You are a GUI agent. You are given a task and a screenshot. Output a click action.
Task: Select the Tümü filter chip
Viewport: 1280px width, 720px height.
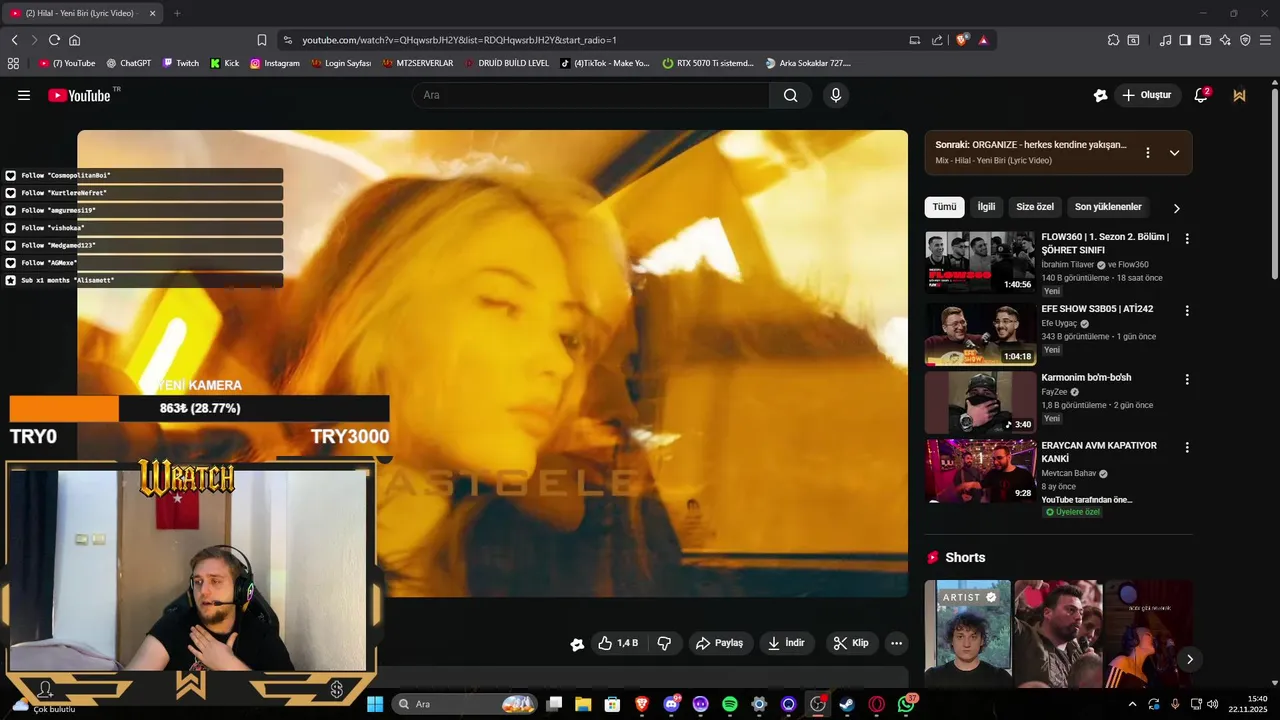[944, 207]
